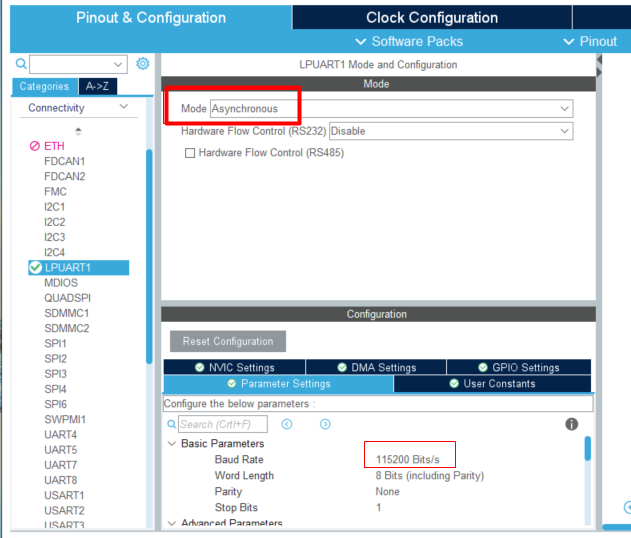
Task: Click the parameter search magnifier icon
Action: (171, 424)
